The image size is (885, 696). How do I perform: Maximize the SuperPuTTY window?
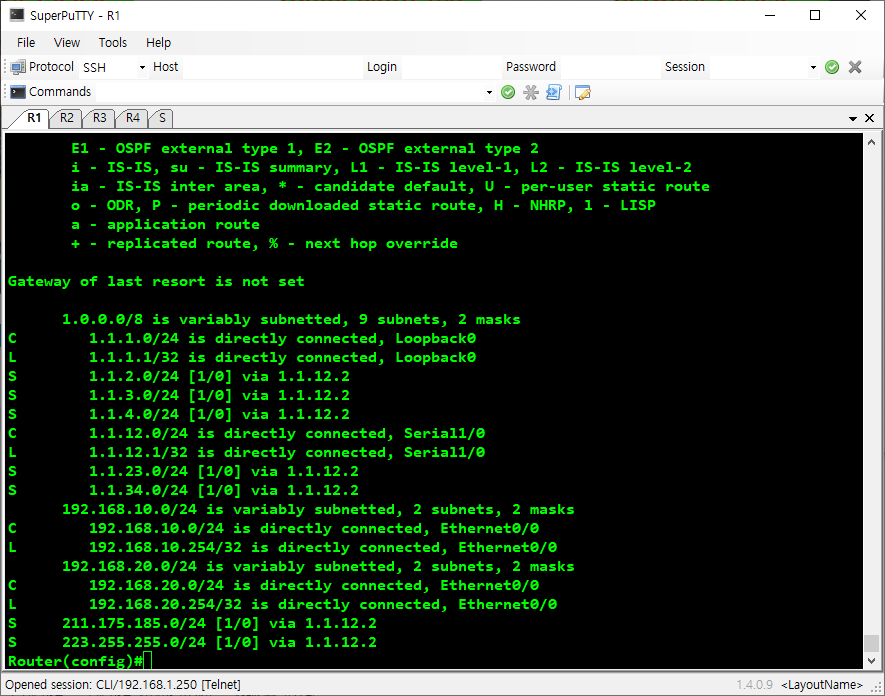coord(815,15)
